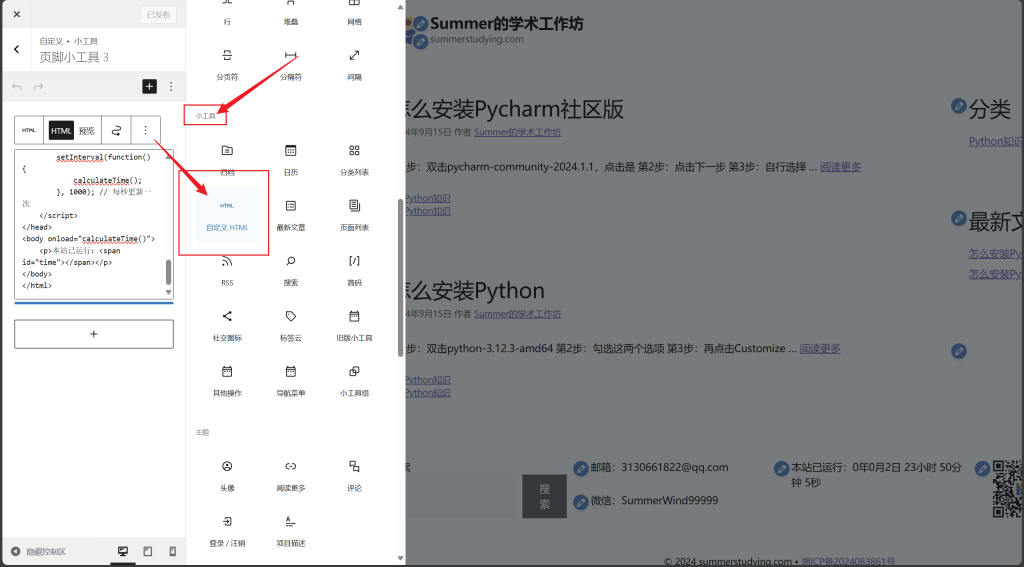This screenshot has width=1024, height=567.
Task: Insert the RSS widget block
Action: point(227,270)
